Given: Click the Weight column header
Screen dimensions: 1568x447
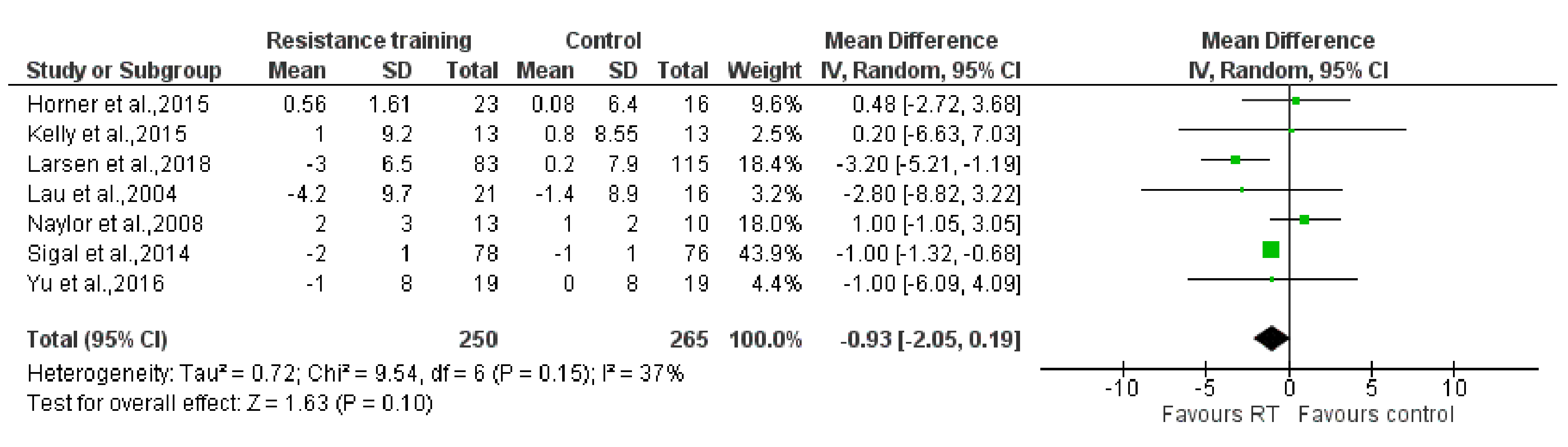Looking at the screenshot, I should point(764,71).
